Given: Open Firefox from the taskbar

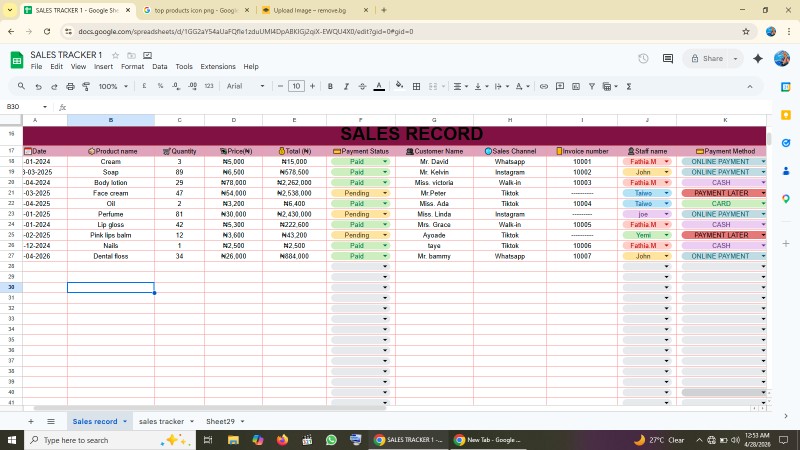Looking at the screenshot, I should coord(282,440).
